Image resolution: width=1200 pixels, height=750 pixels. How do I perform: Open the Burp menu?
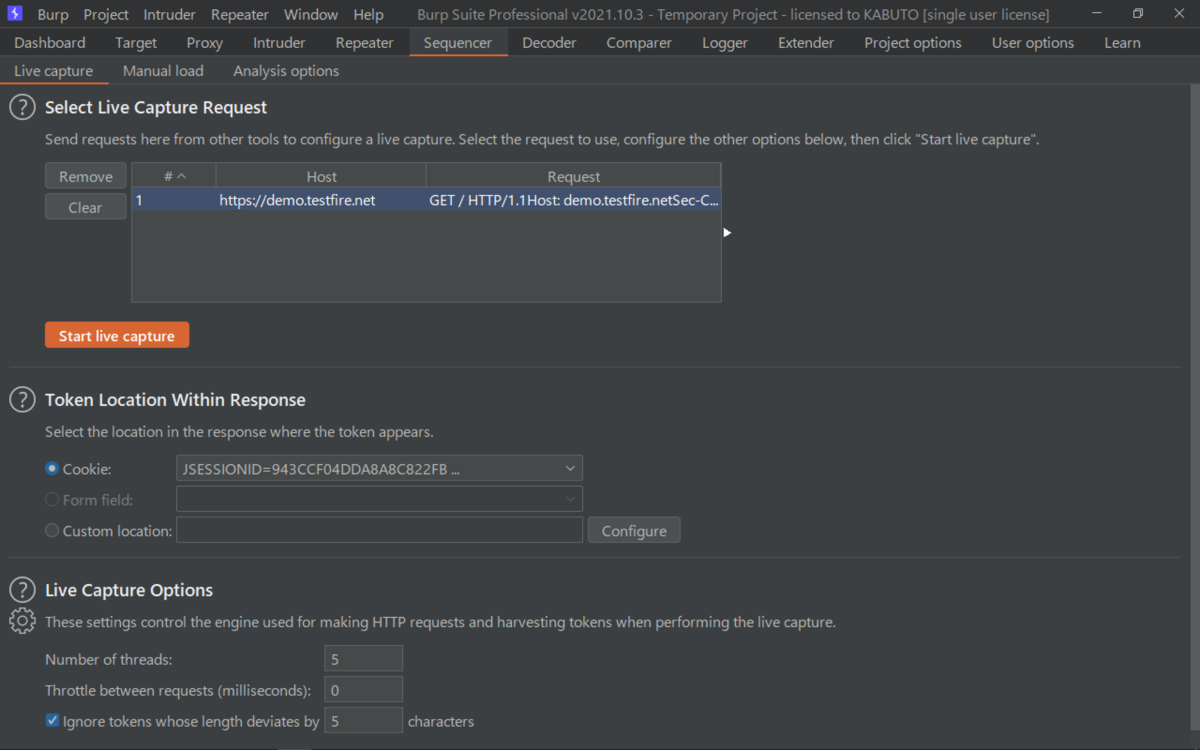tap(53, 14)
